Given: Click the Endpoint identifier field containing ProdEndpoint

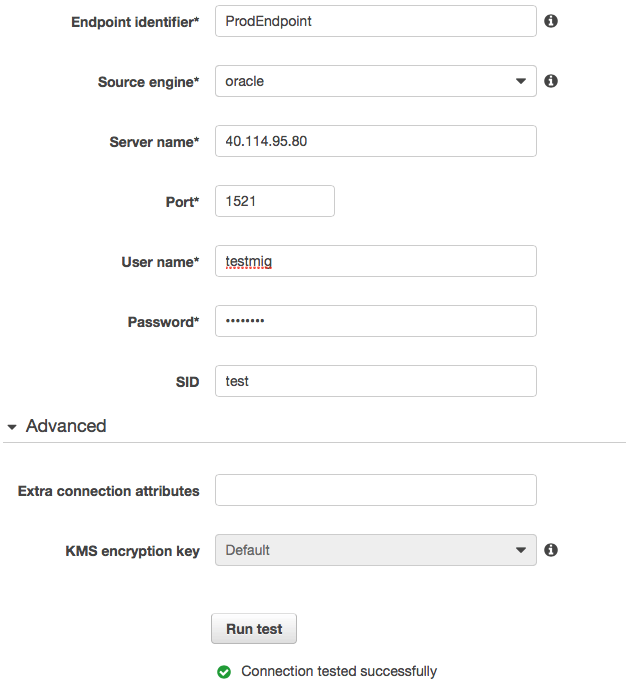Looking at the screenshot, I should coord(375,21).
